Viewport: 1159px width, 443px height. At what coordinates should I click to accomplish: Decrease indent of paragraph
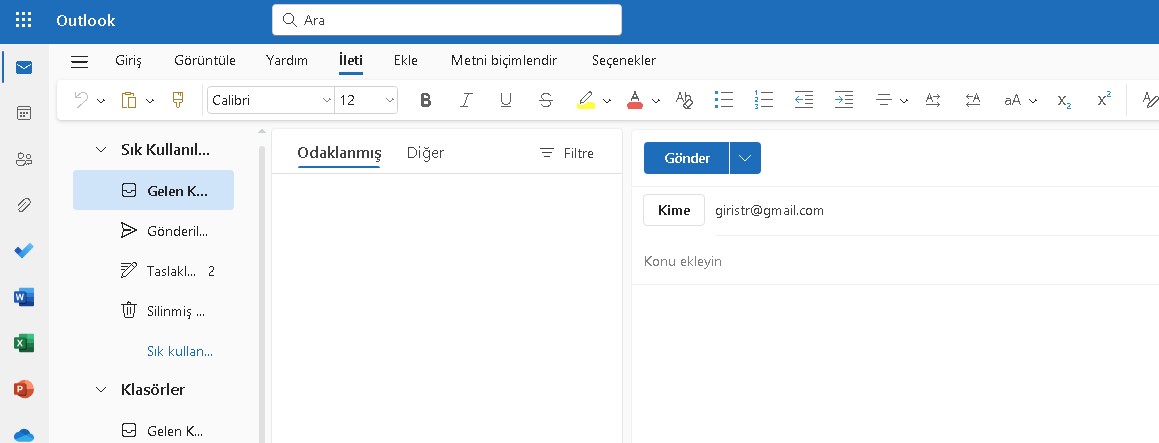coord(803,100)
